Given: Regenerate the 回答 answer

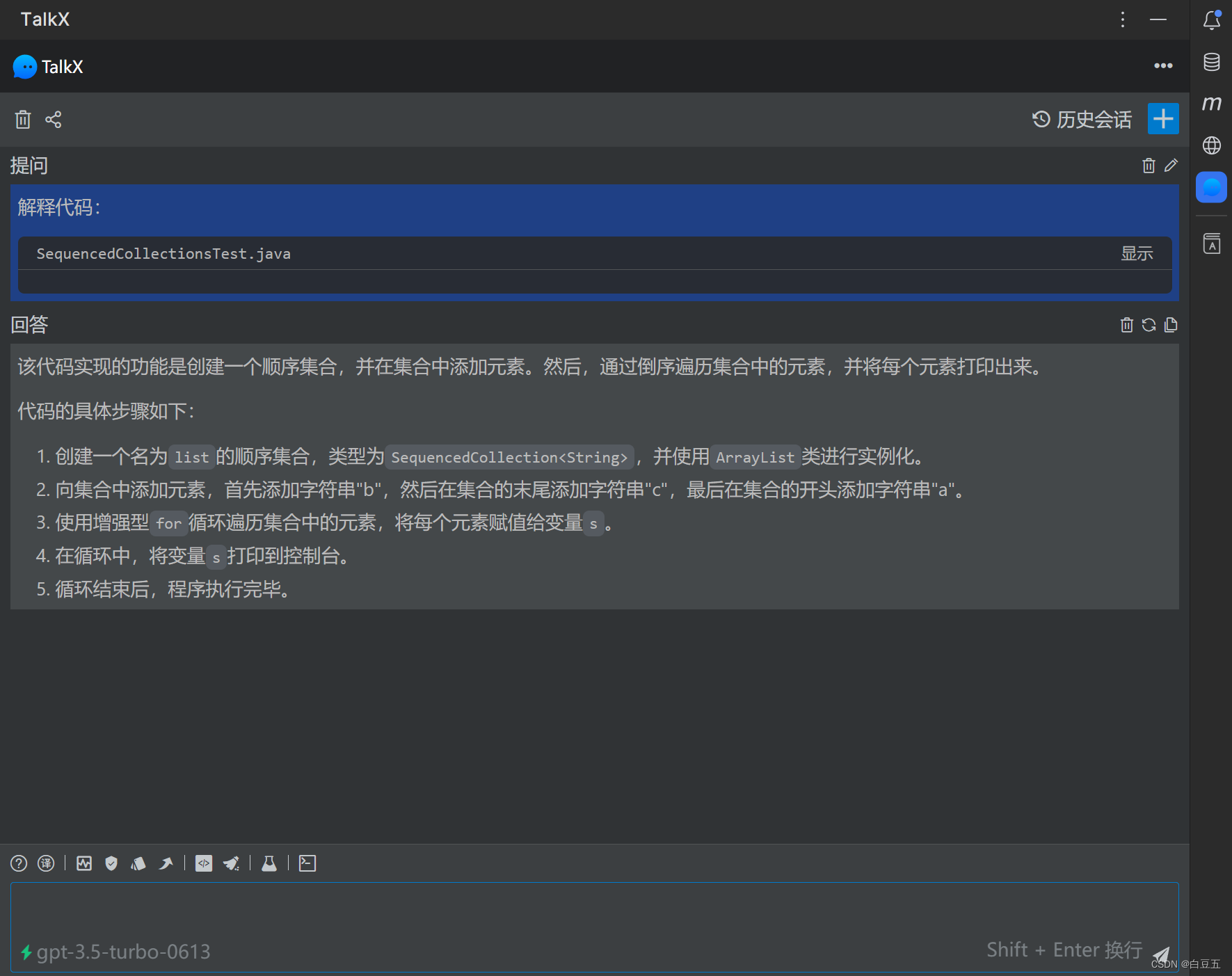Looking at the screenshot, I should coord(1149,325).
